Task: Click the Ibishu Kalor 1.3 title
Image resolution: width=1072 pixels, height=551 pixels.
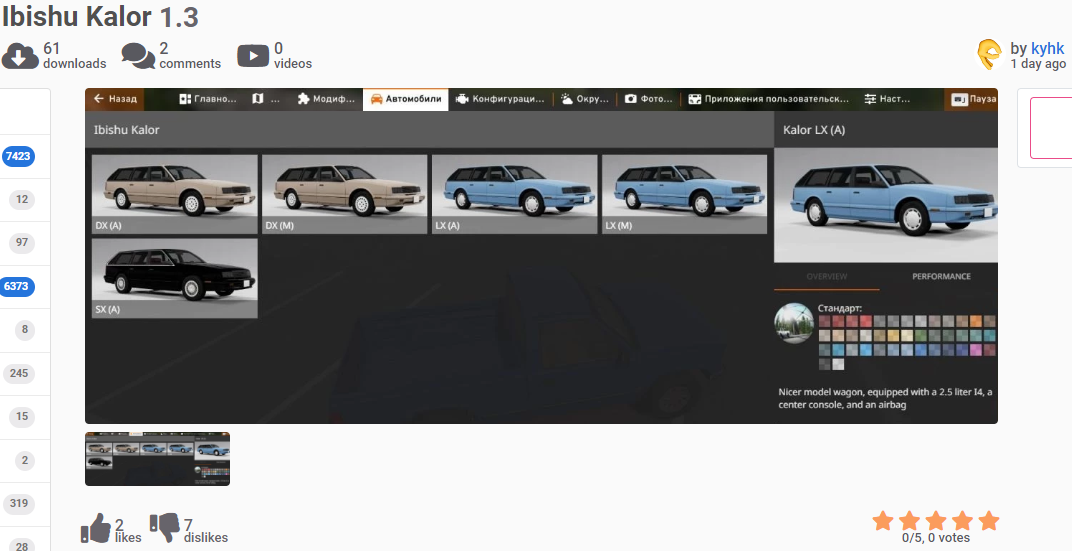Action: coord(100,17)
